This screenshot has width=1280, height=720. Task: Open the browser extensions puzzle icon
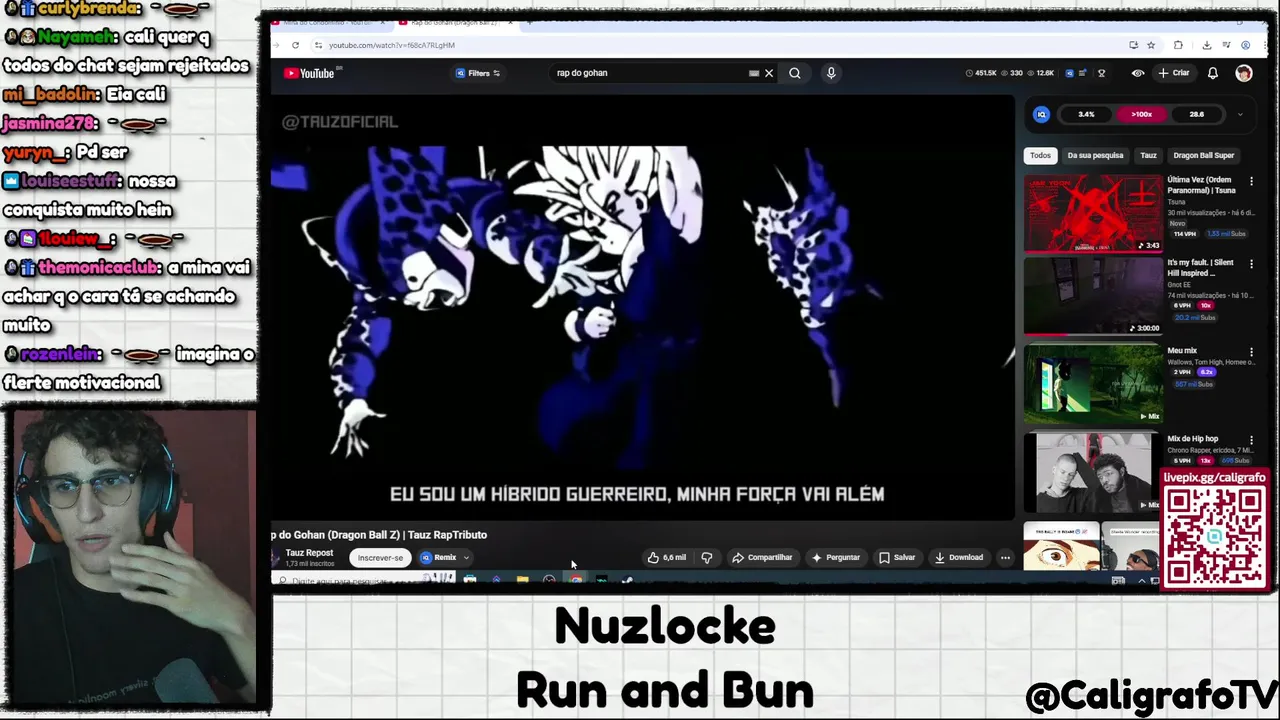pos(1178,45)
